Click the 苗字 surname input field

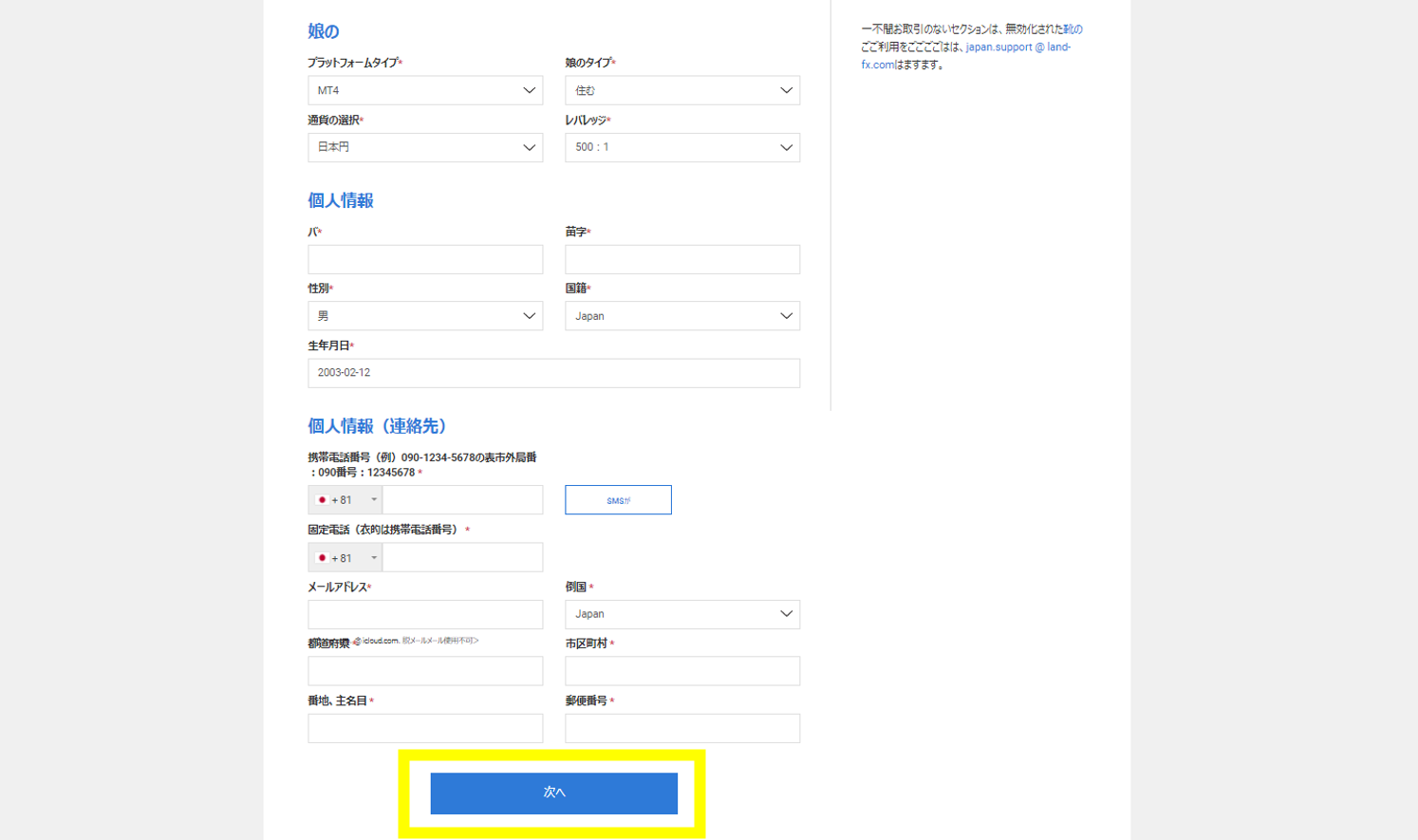pyautogui.click(x=682, y=259)
